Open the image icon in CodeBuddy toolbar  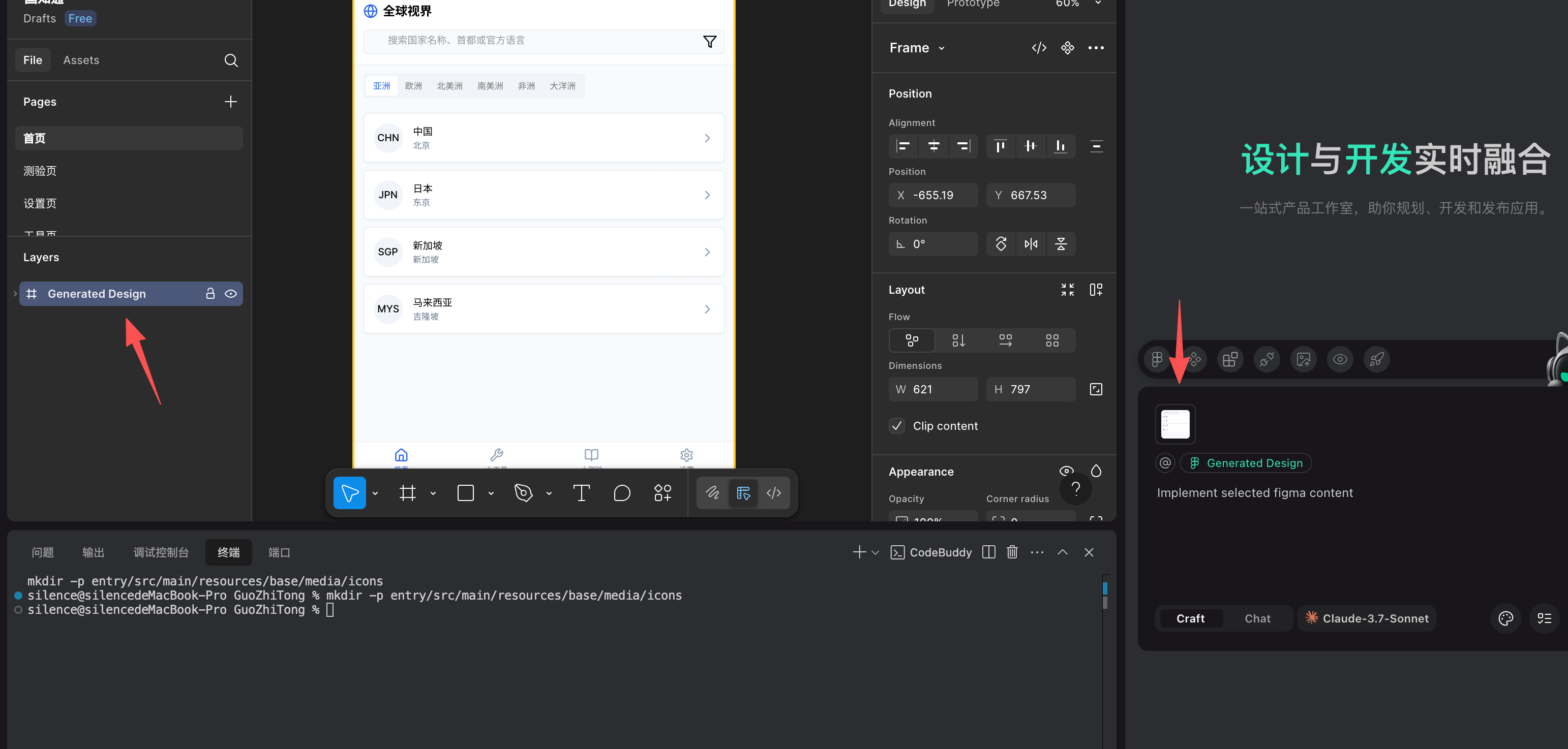tap(1303, 360)
